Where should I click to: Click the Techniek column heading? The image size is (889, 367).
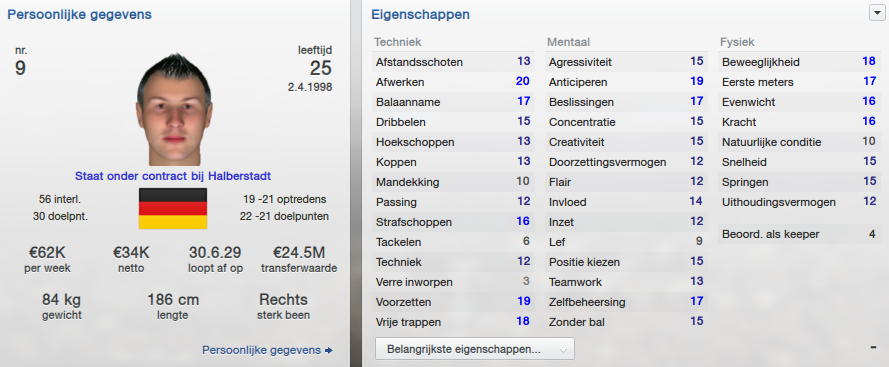(x=397, y=42)
